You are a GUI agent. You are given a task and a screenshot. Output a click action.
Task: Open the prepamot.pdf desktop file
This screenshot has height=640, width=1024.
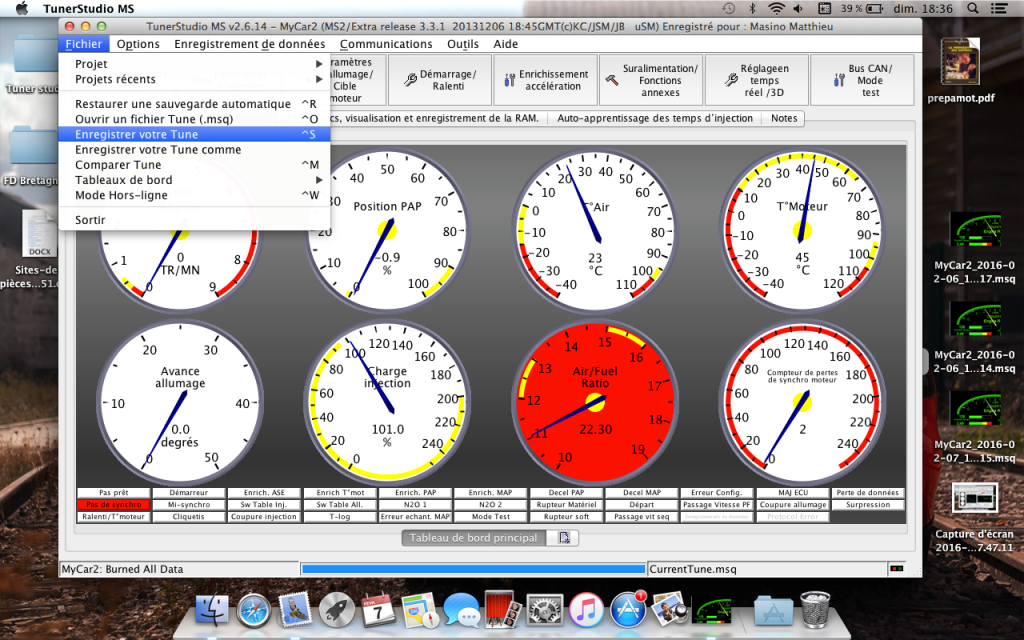(x=960, y=70)
